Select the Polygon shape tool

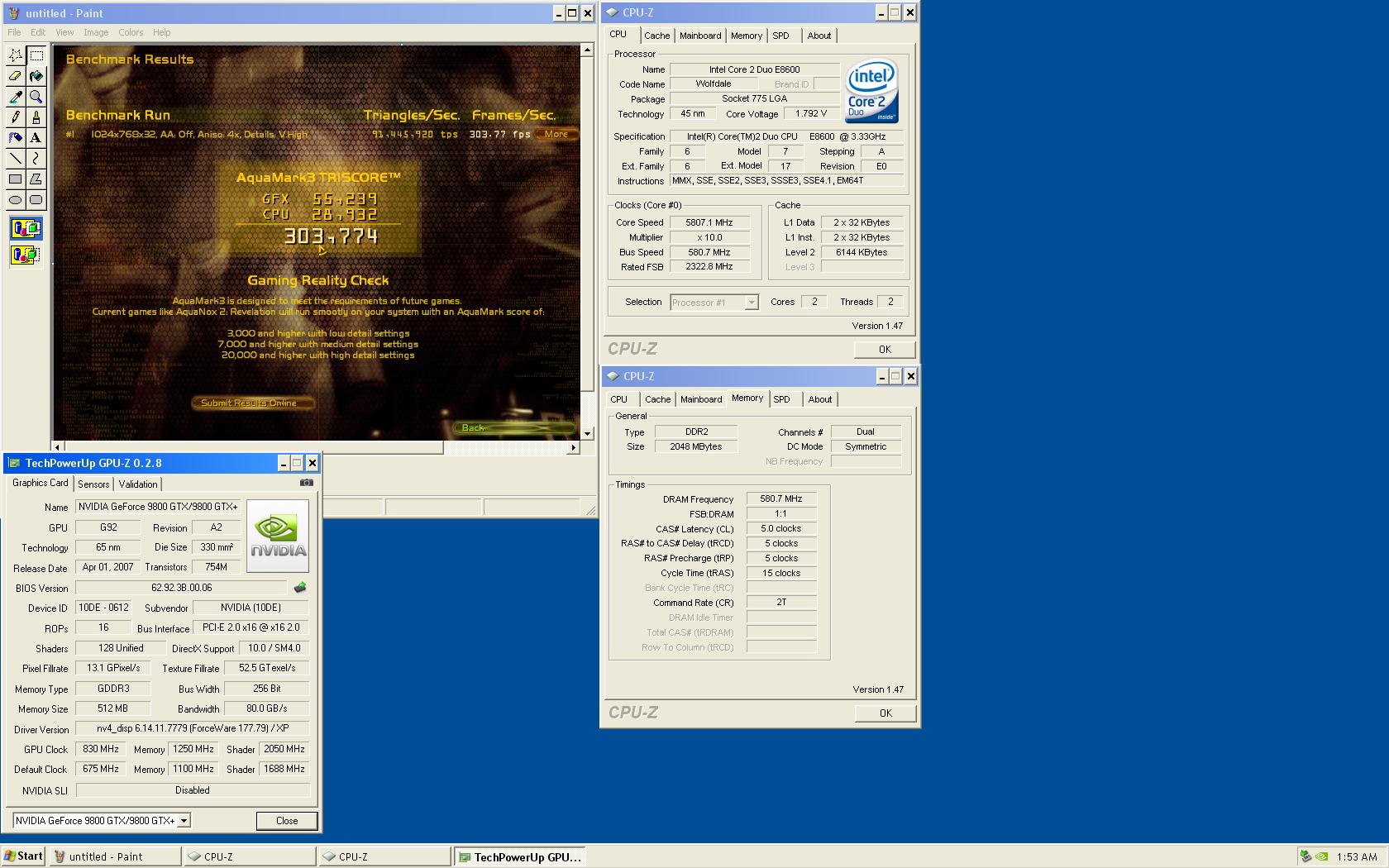point(36,179)
